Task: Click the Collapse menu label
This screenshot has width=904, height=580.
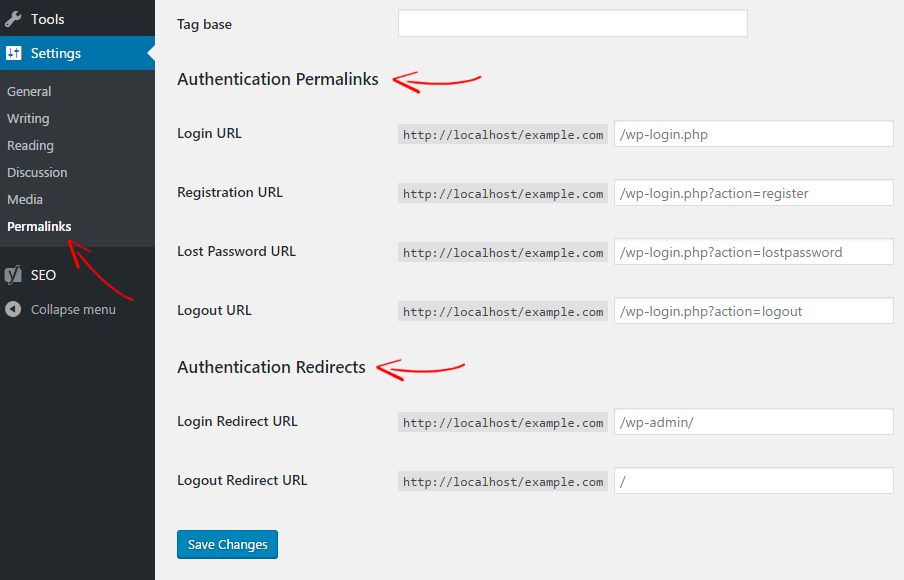Action: pos(73,310)
